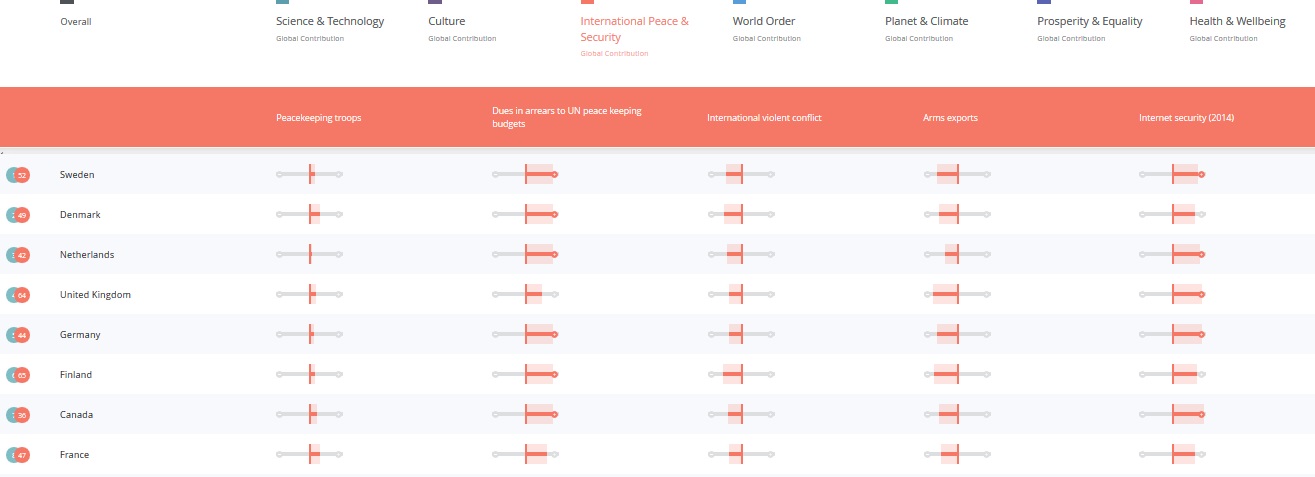Click Sweden's Peacekeeping troops bar
This screenshot has height=477, width=1315.
pos(310,175)
